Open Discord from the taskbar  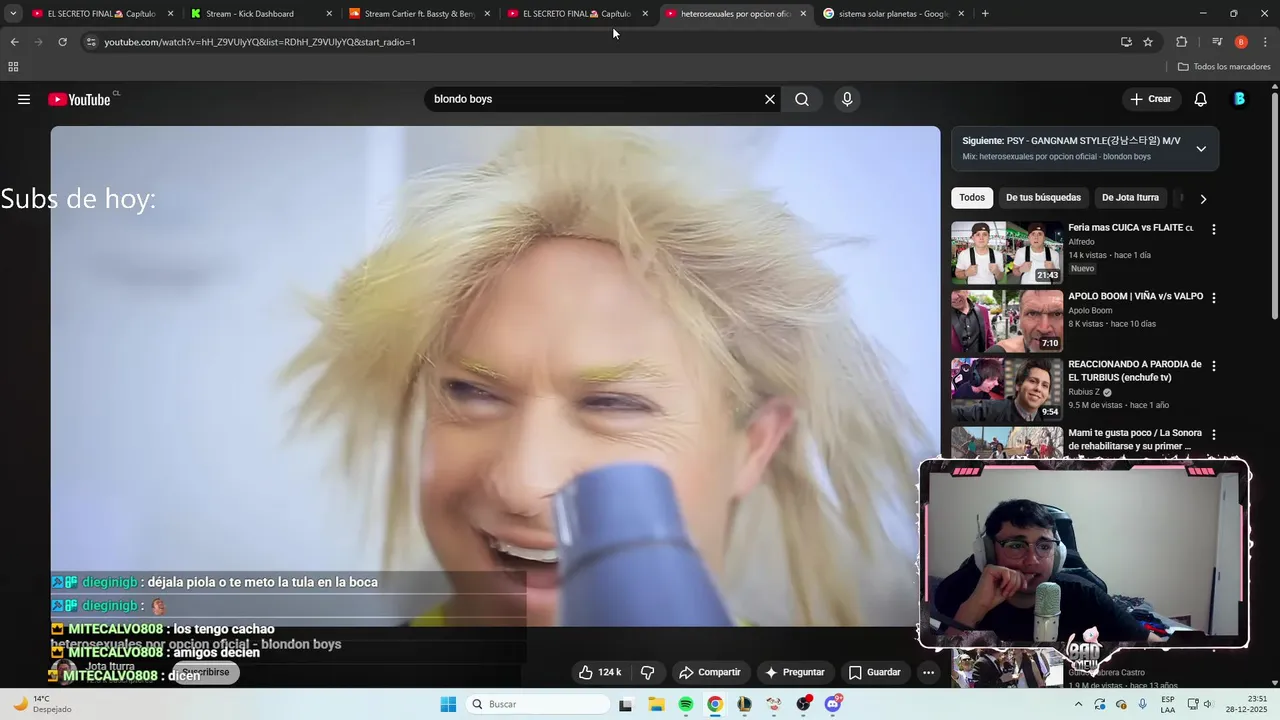click(833, 704)
